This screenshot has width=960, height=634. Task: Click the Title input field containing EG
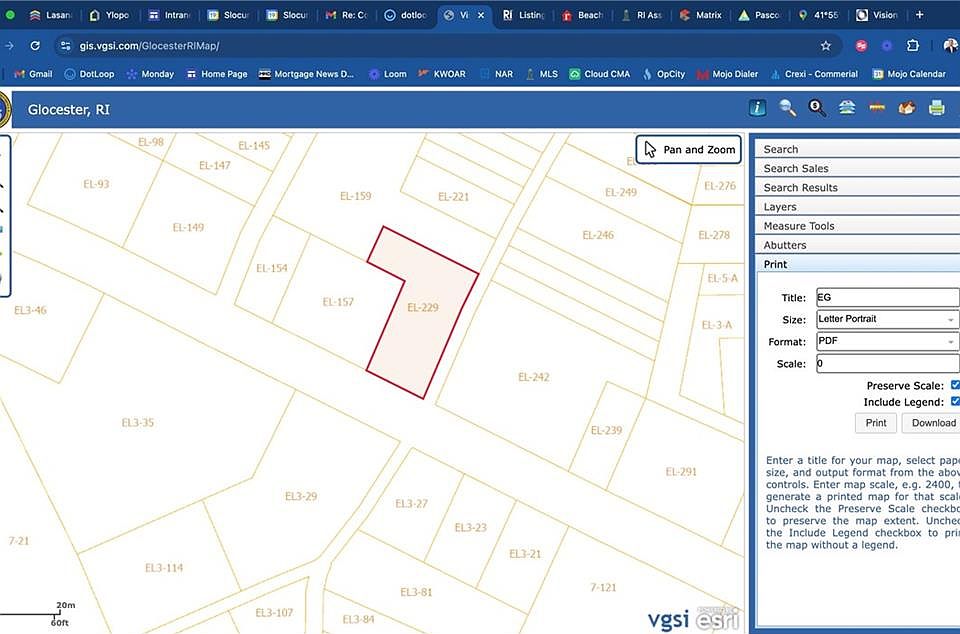point(888,297)
